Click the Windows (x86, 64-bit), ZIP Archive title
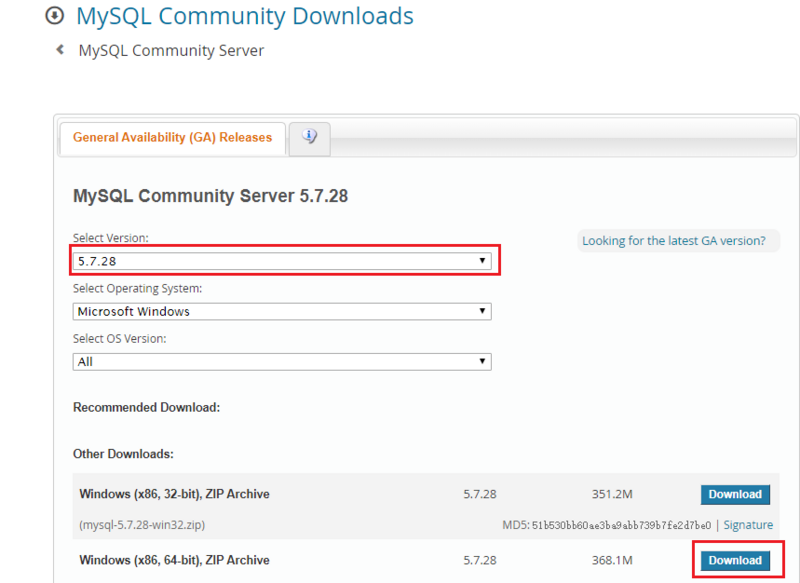This screenshot has width=800, height=583. coord(174,560)
